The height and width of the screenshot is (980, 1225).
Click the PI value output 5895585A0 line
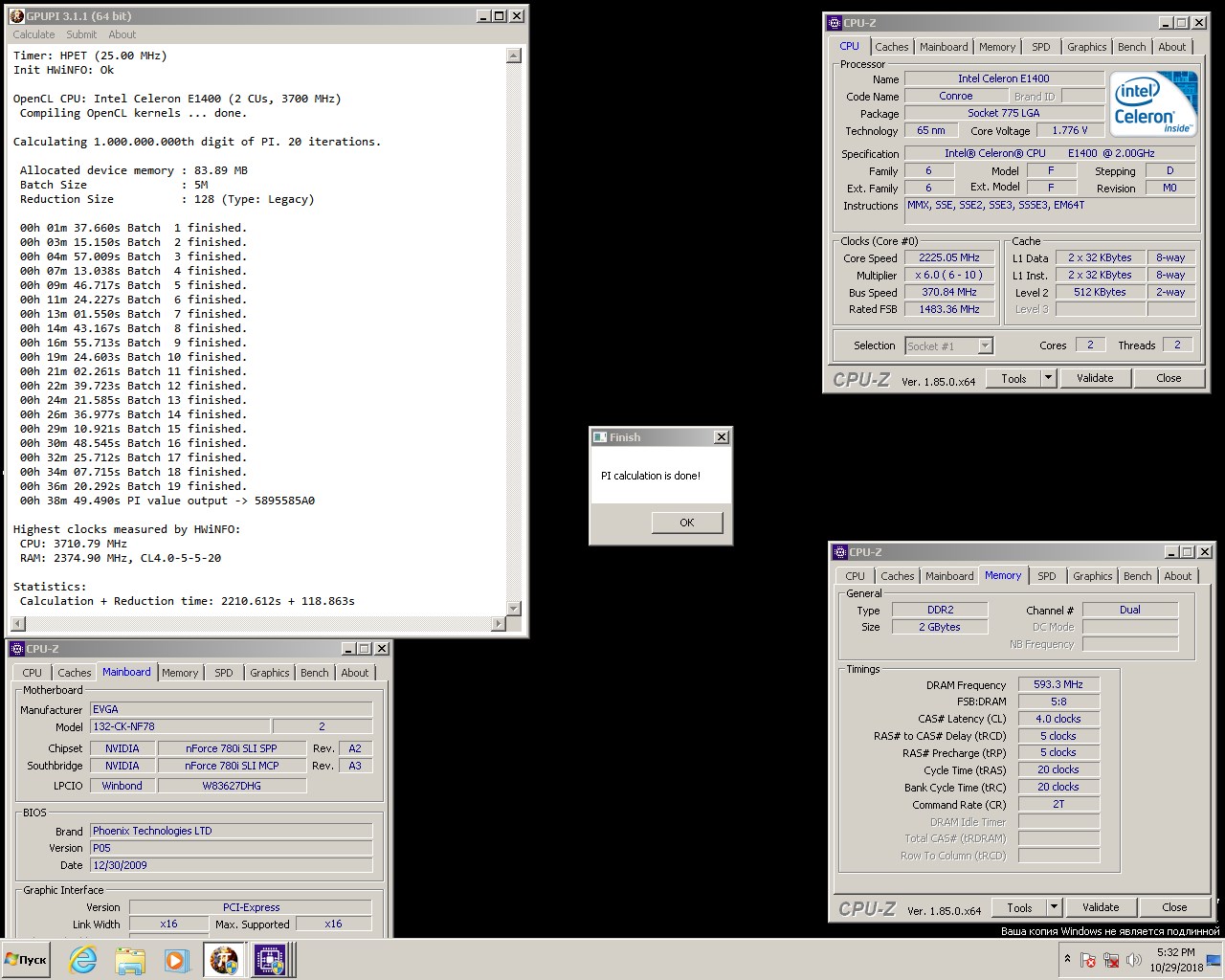[167, 501]
